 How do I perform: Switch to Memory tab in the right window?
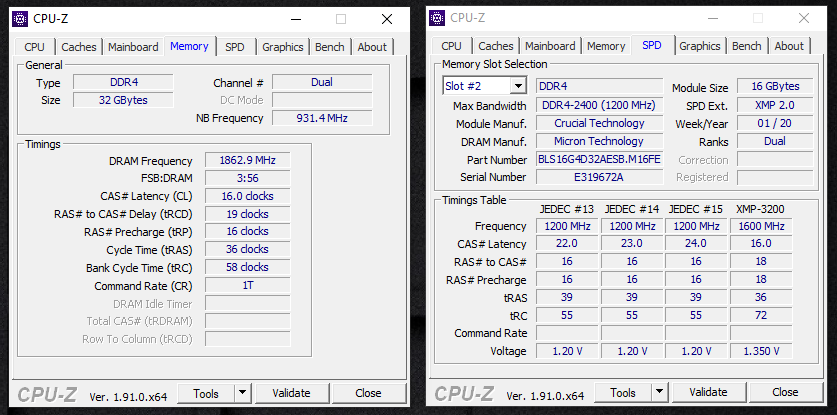(606, 46)
